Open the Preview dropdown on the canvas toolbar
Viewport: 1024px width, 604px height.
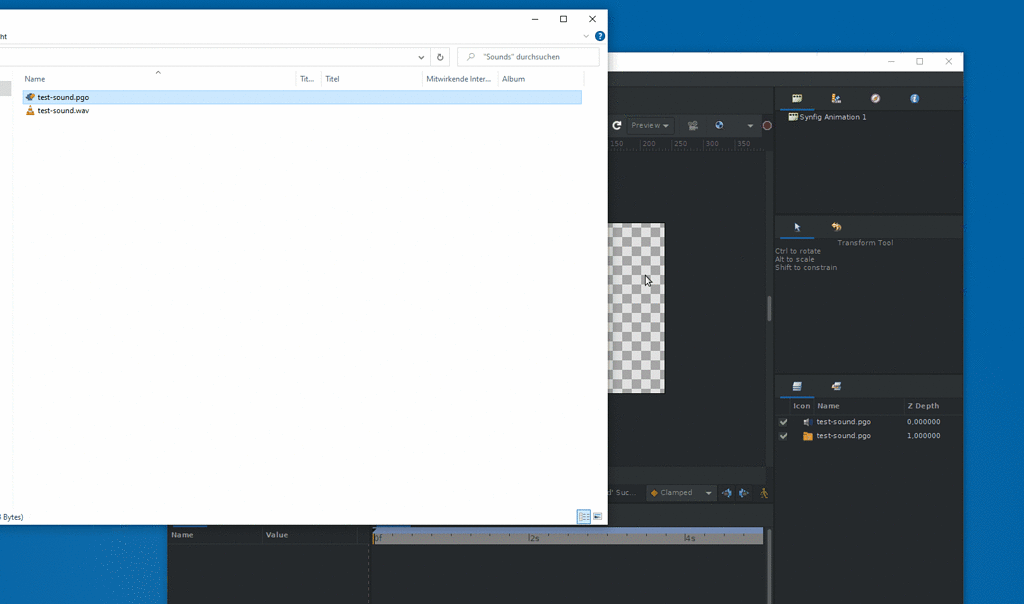tap(649, 125)
